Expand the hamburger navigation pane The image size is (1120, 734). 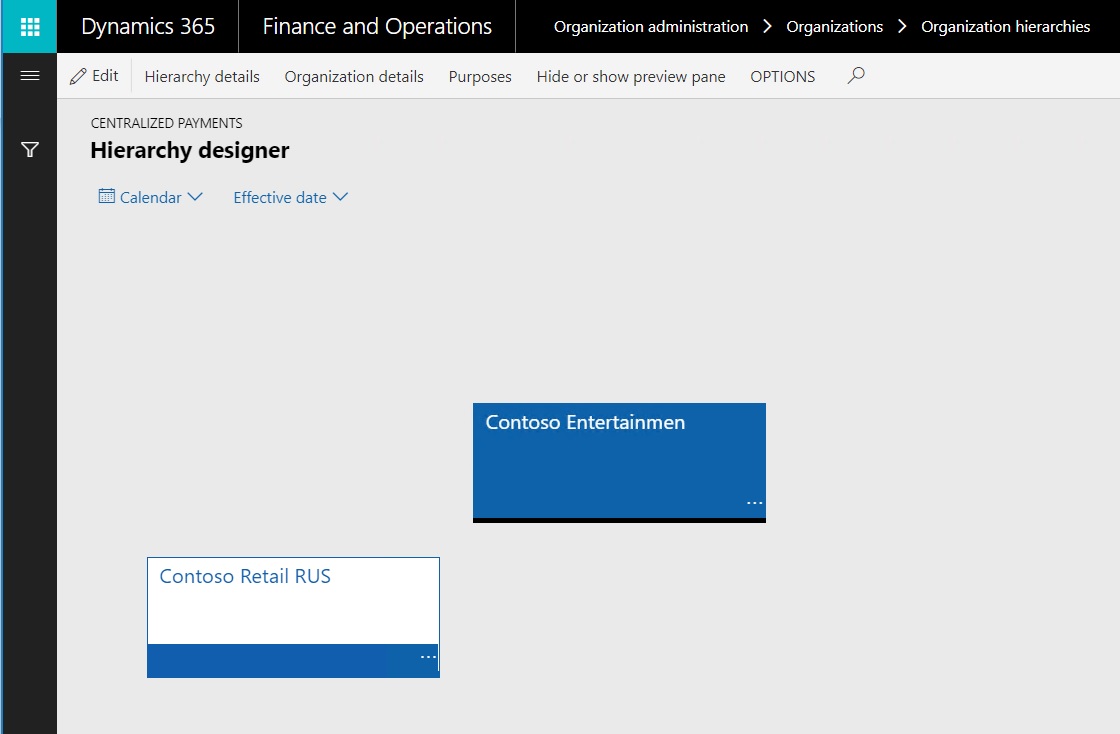click(x=30, y=75)
